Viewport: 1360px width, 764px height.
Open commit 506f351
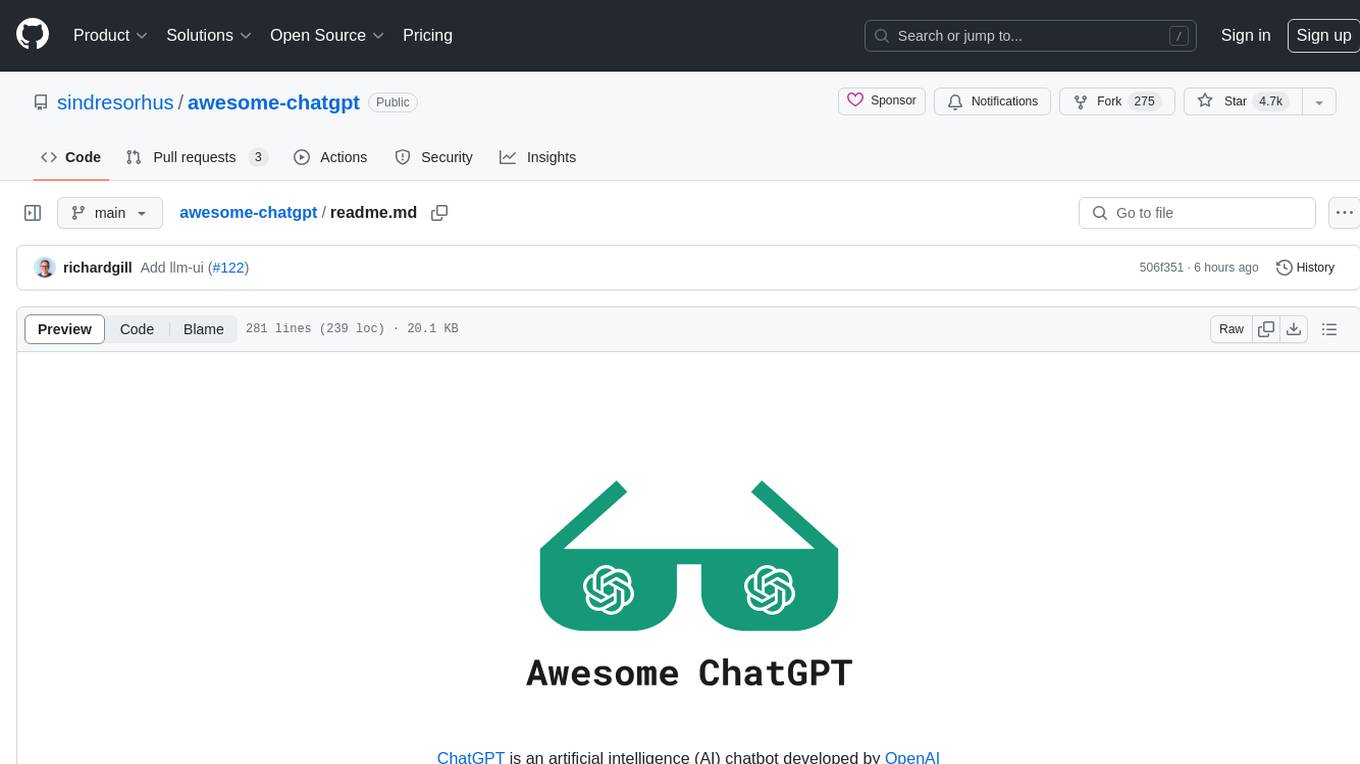pyautogui.click(x=1161, y=267)
